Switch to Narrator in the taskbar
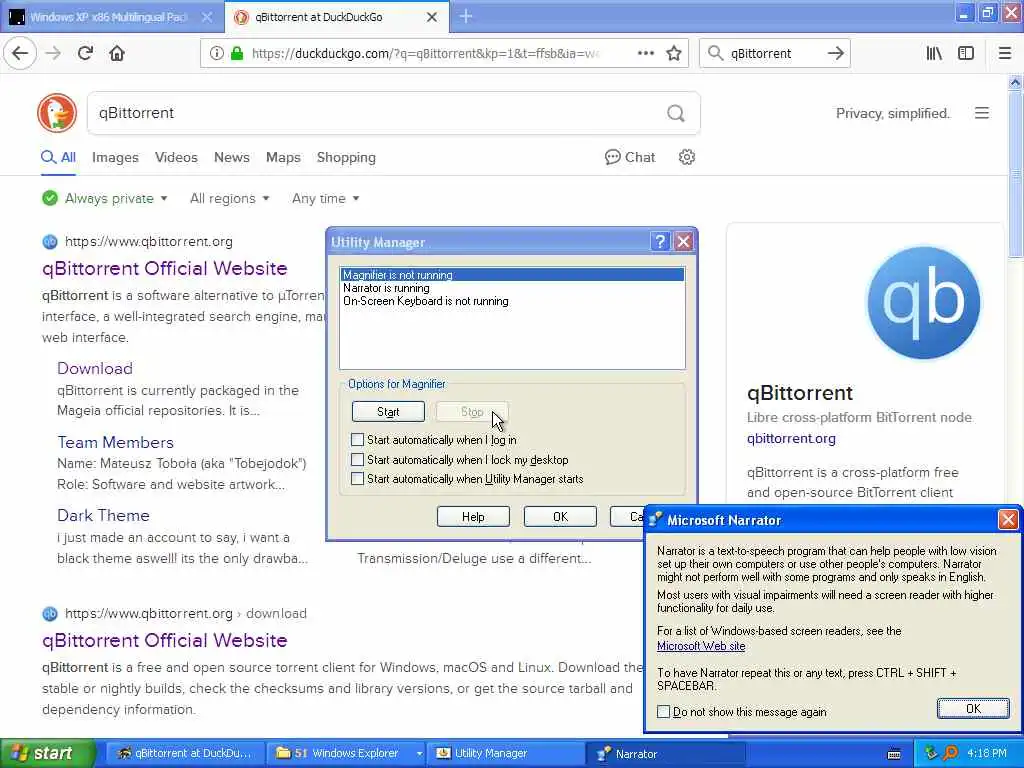This screenshot has height=768, width=1024. (667, 754)
